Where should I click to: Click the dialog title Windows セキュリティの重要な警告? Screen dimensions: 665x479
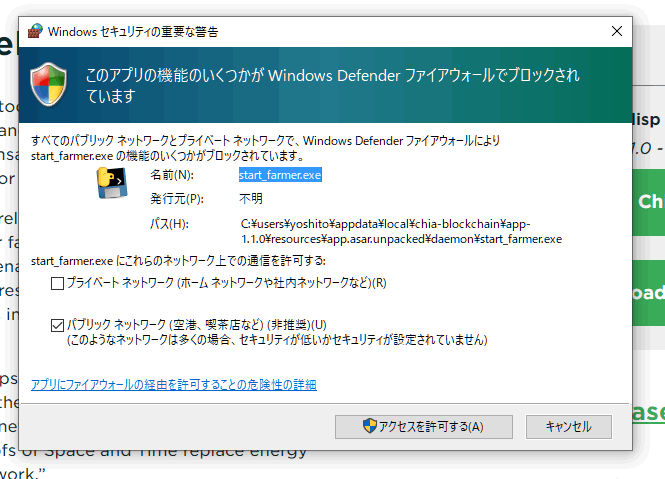[x=133, y=31]
